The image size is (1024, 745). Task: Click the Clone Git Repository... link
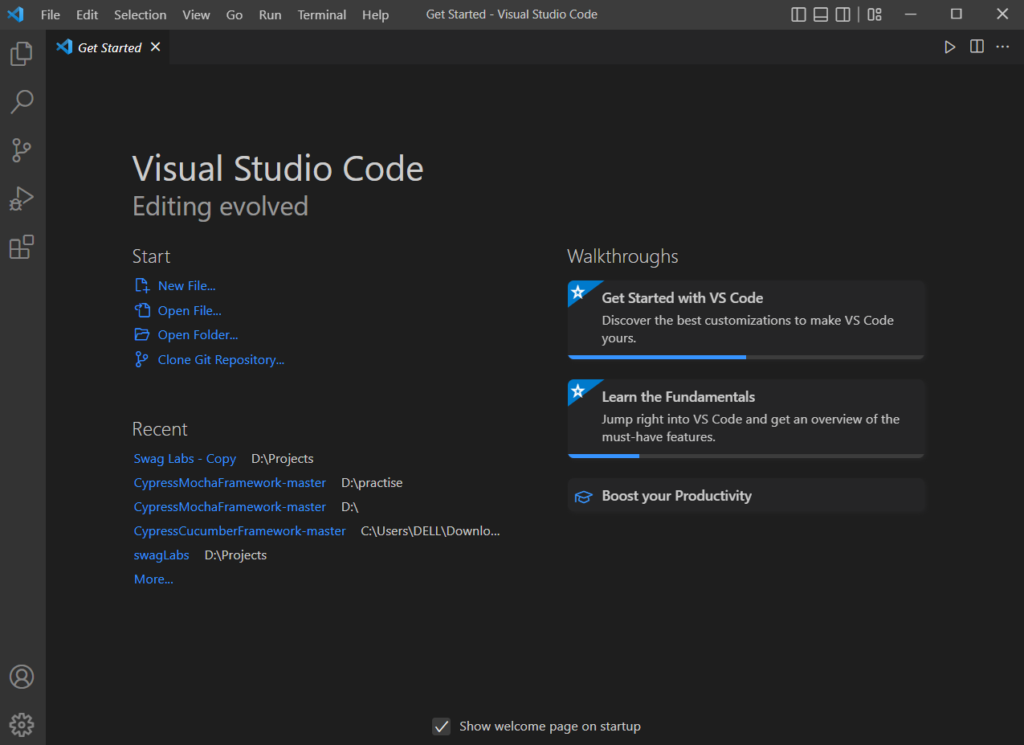[x=221, y=360]
